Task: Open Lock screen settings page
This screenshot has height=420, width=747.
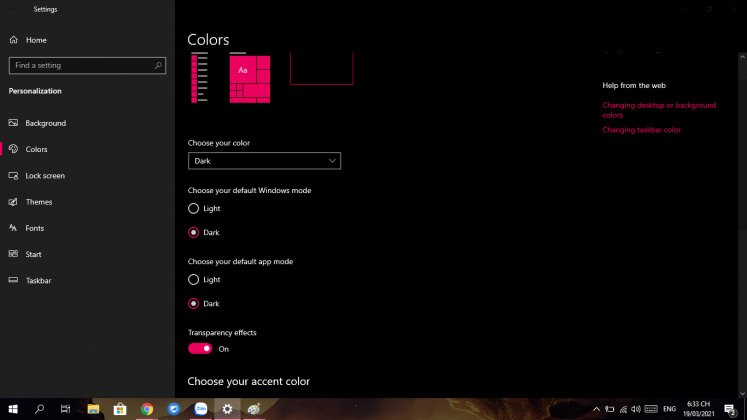Action: click(45, 176)
